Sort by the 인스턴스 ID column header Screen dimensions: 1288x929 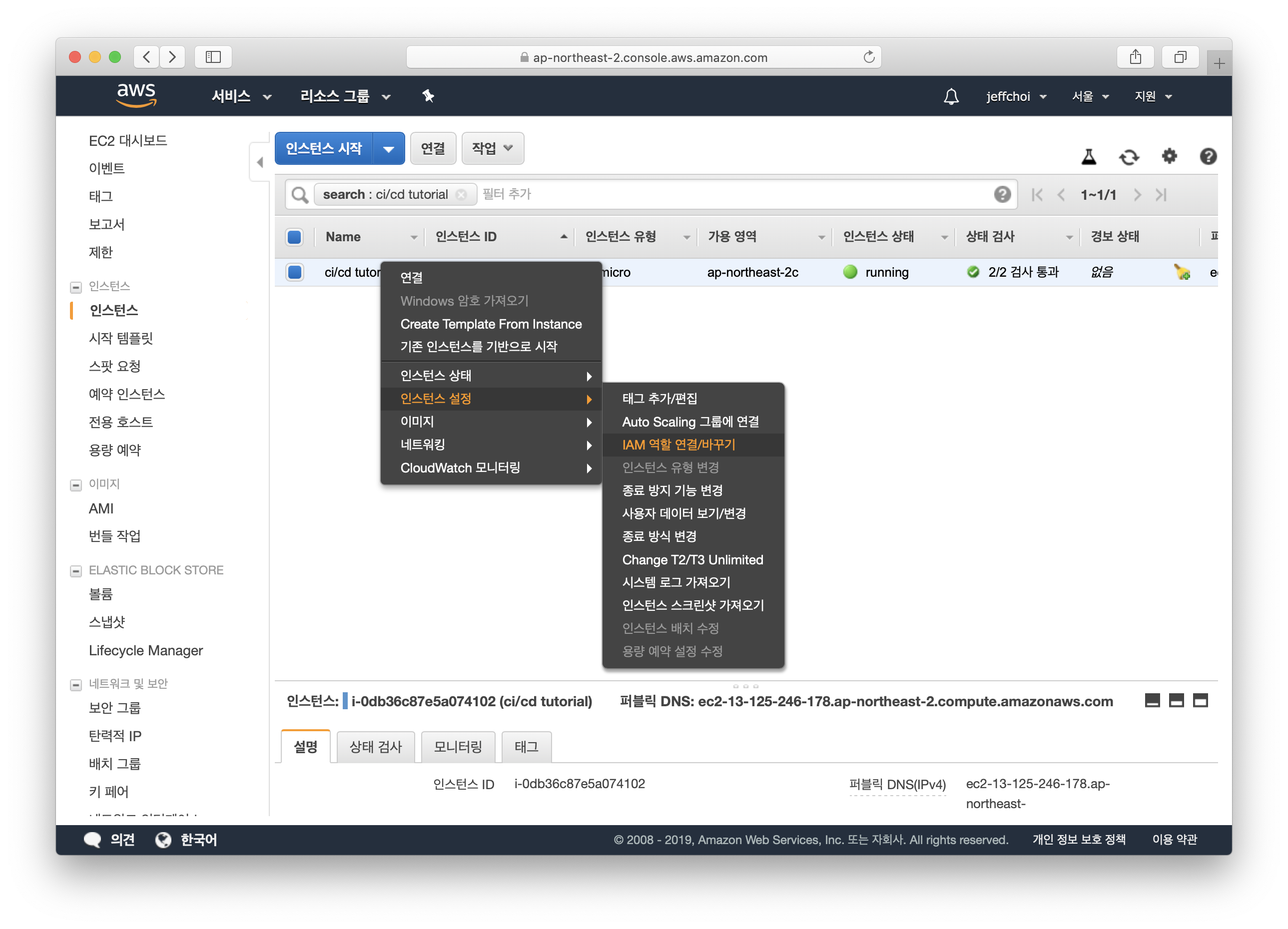click(x=500, y=237)
